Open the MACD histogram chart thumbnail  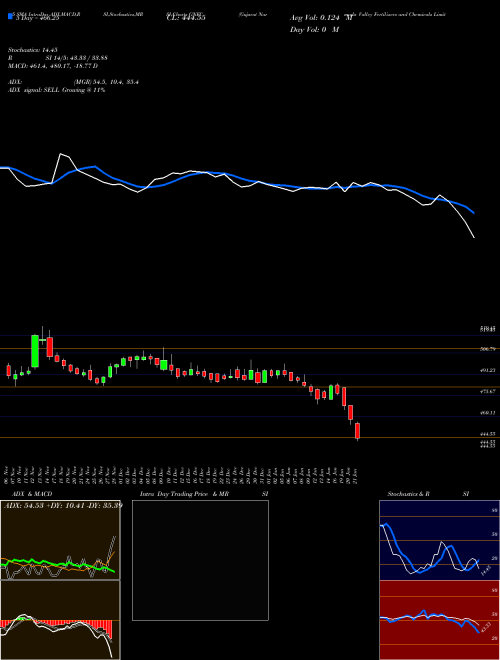pos(60,620)
